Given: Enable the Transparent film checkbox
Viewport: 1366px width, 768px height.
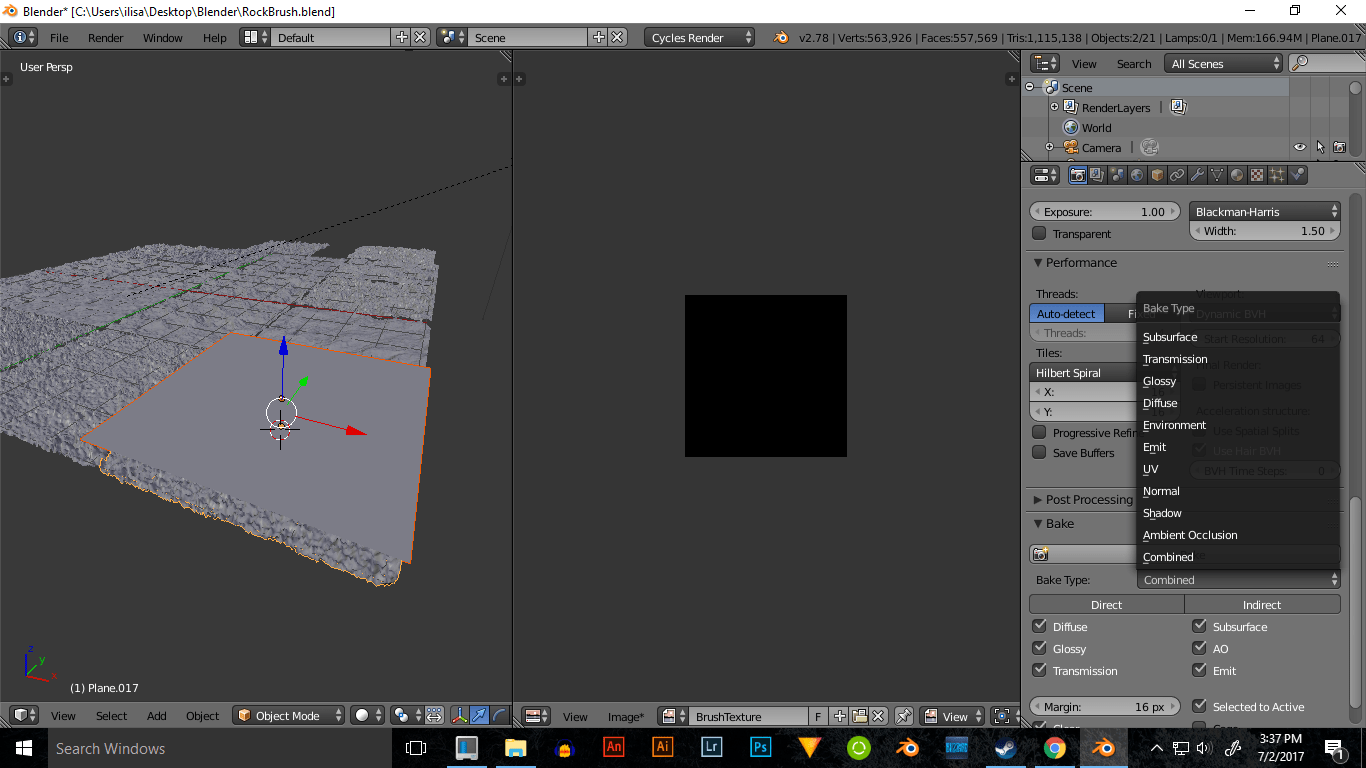Looking at the screenshot, I should (1039, 233).
